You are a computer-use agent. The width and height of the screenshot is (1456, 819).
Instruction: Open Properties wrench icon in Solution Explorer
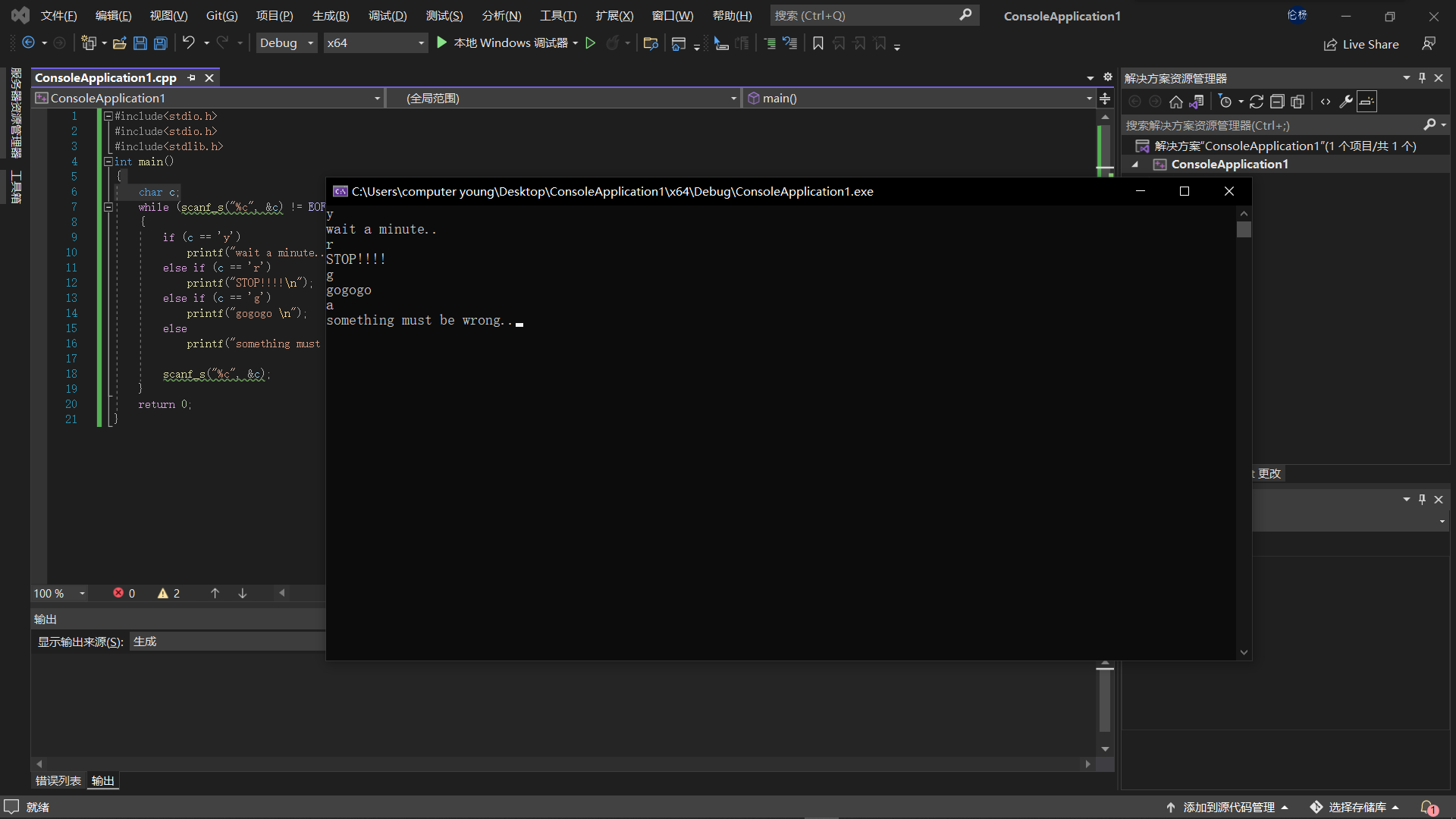(1346, 102)
